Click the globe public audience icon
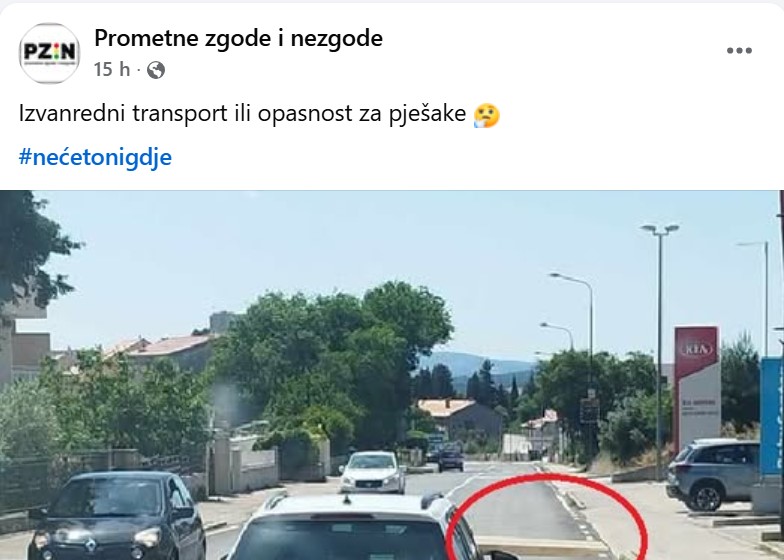 click(x=156, y=70)
